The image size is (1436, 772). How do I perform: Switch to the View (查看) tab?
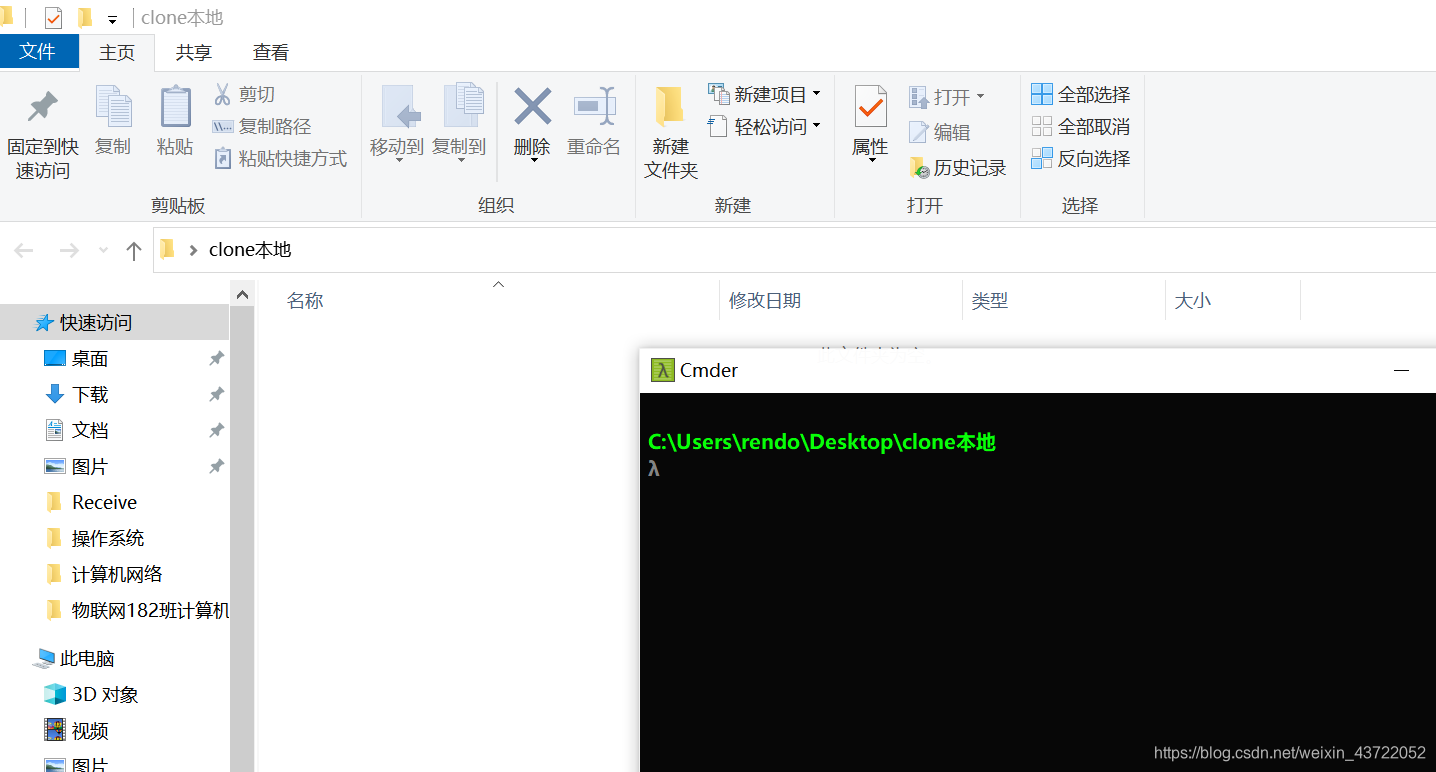270,53
